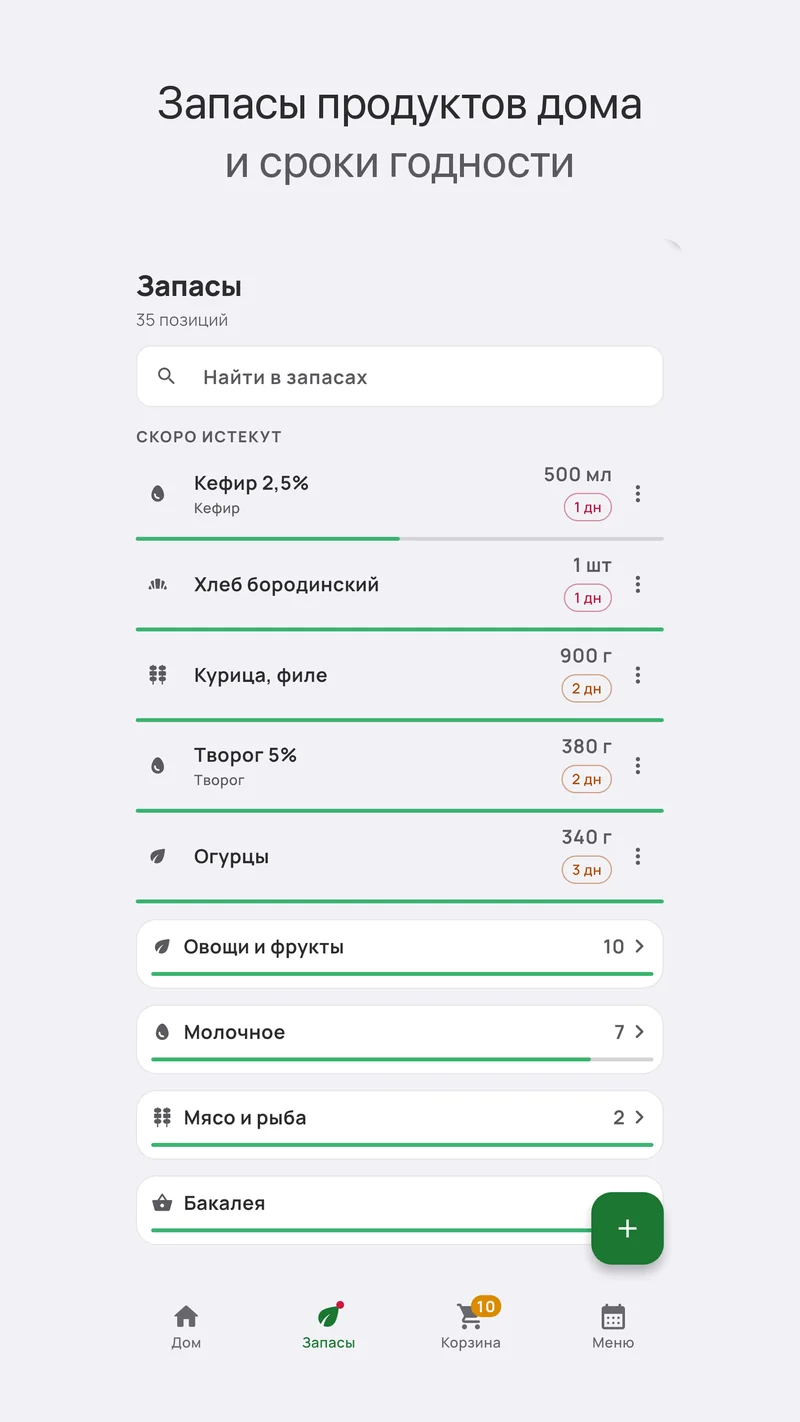Go to the Меню tab
Screen dimensions: 800x1422
pyautogui.click(x=613, y=1327)
